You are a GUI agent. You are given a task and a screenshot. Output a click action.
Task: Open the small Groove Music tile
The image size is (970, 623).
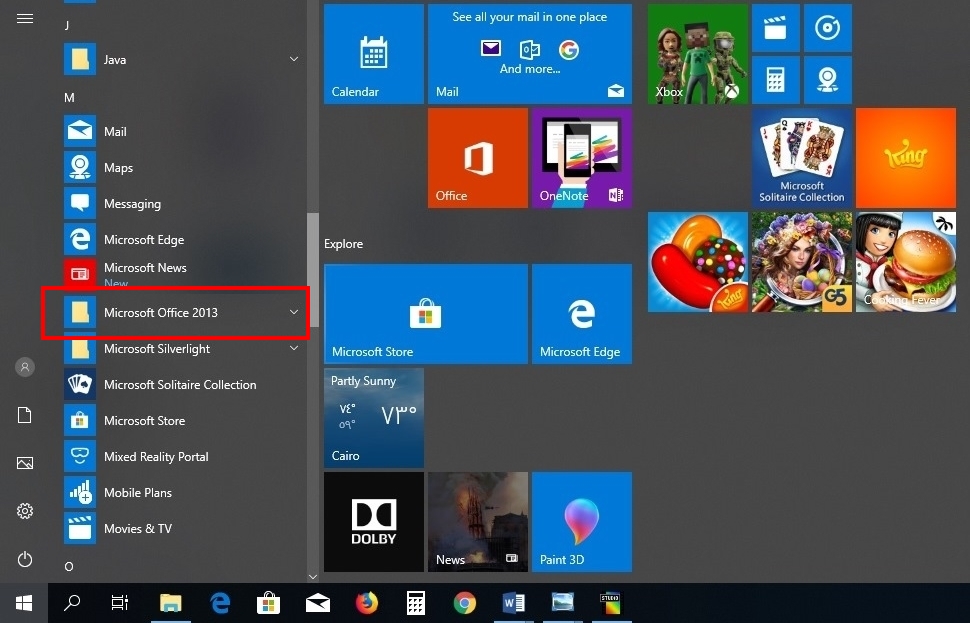tap(828, 28)
